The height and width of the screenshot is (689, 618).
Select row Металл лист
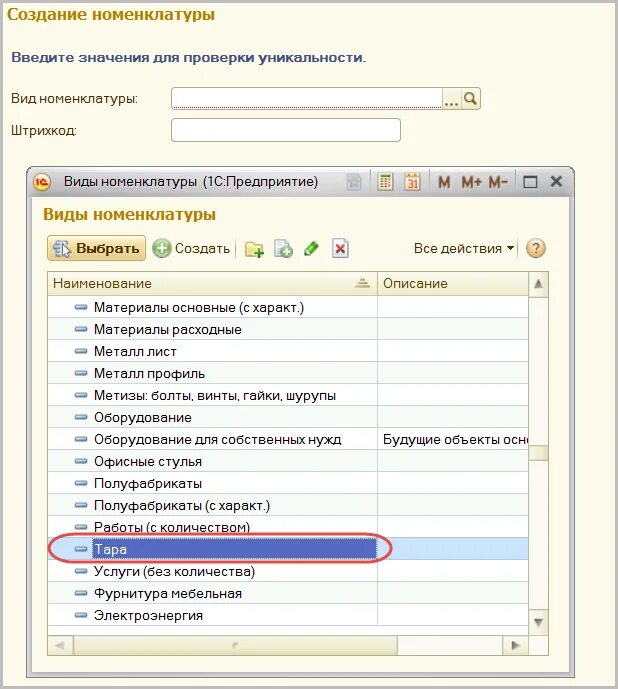(287, 352)
